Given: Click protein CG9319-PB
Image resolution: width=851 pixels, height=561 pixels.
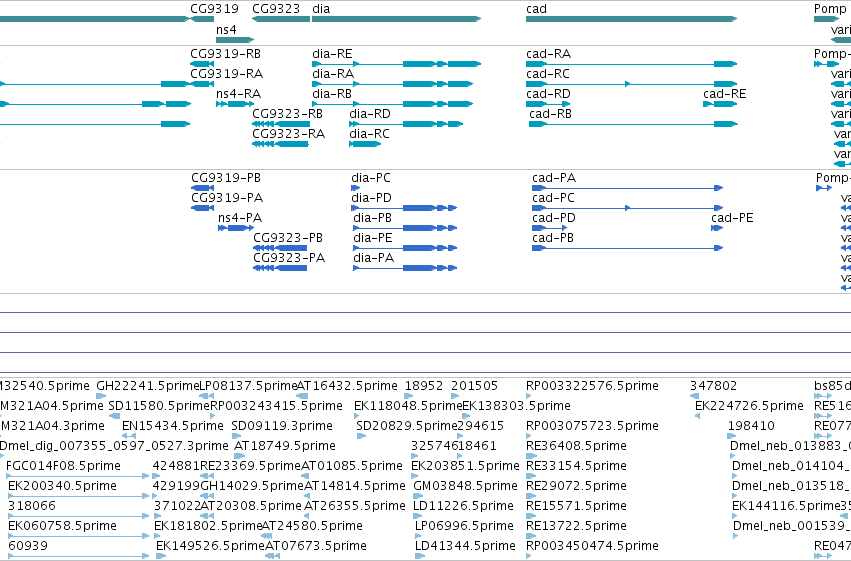Looking at the screenshot, I should (x=226, y=178).
